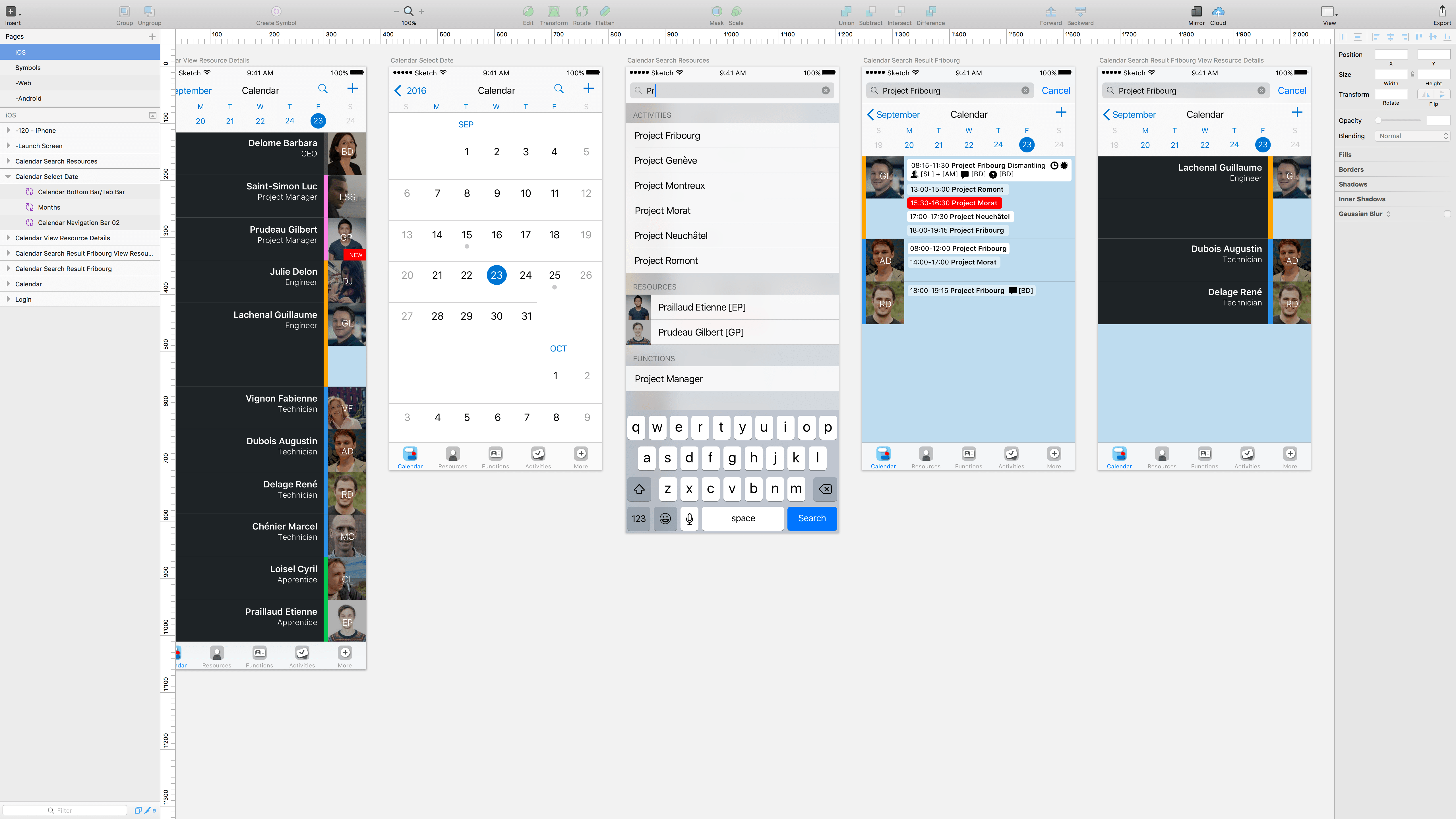Click the Subtract boolean icon
This screenshot has width=1456, height=819.
870,12
